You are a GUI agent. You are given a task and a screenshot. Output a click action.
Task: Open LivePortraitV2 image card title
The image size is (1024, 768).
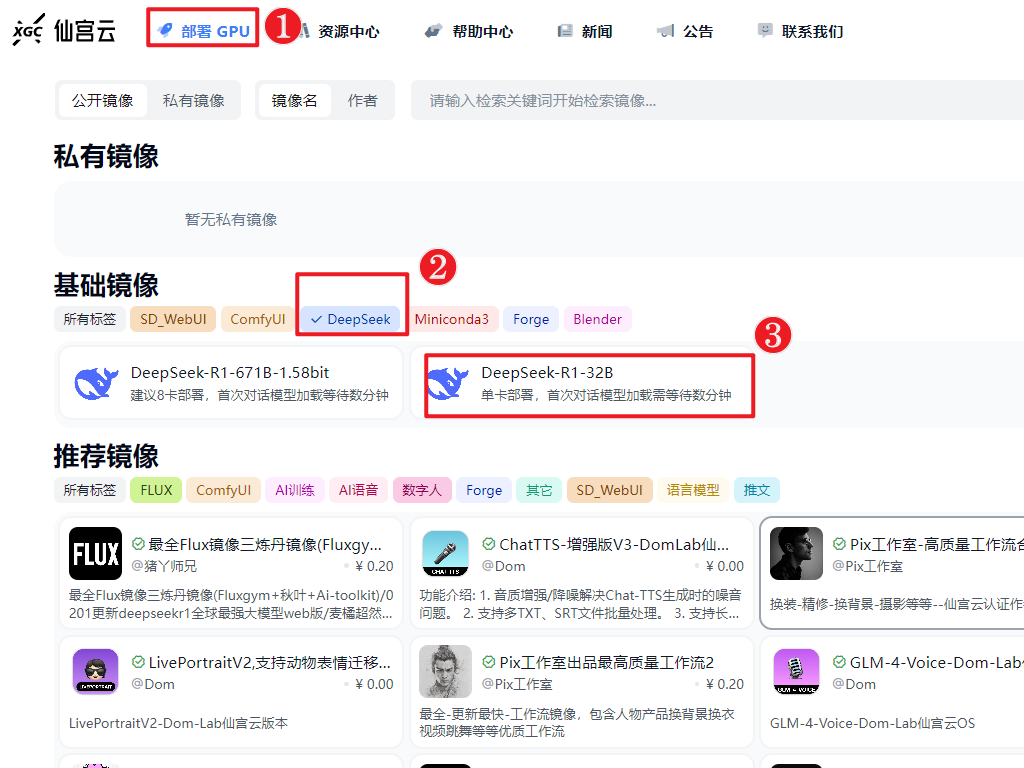pos(270,663)
